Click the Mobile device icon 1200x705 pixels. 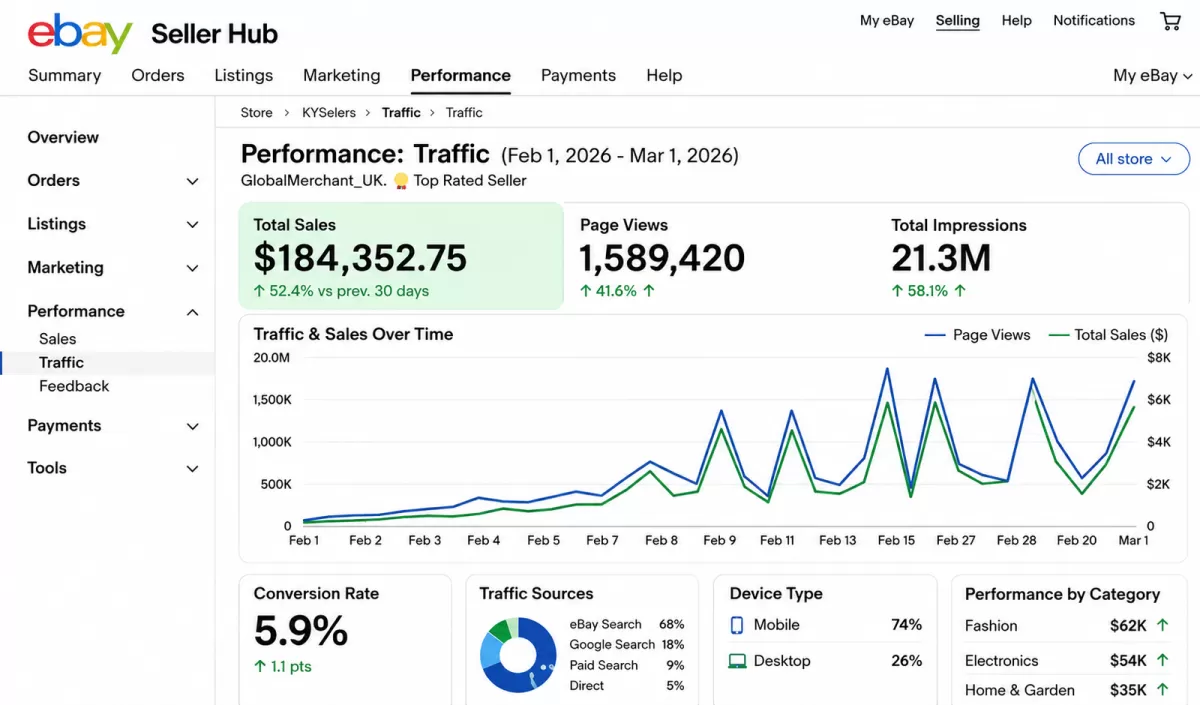tap(737, 625)
